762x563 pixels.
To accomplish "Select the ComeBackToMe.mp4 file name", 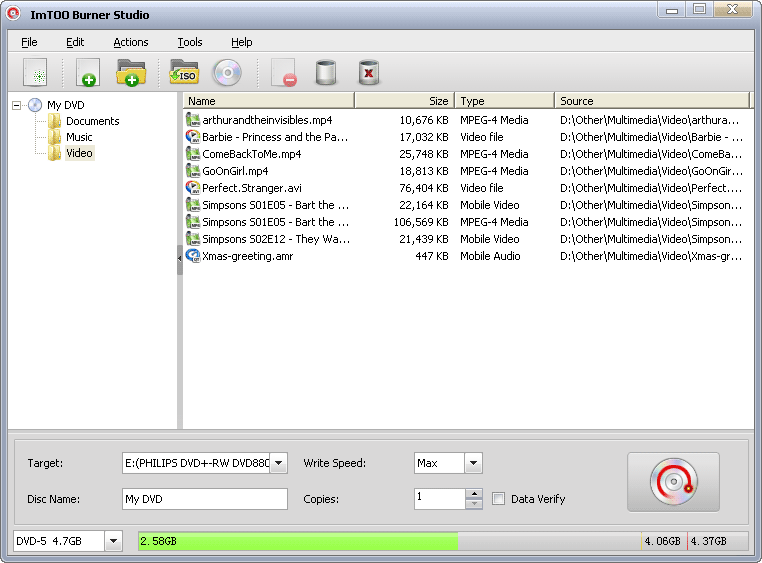I will point(252,154).
